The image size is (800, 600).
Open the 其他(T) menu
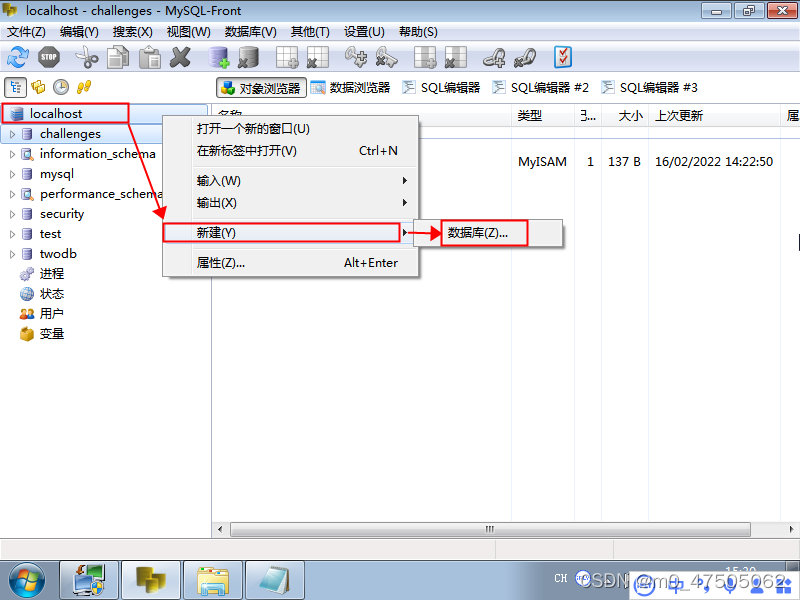coord(310,32)
